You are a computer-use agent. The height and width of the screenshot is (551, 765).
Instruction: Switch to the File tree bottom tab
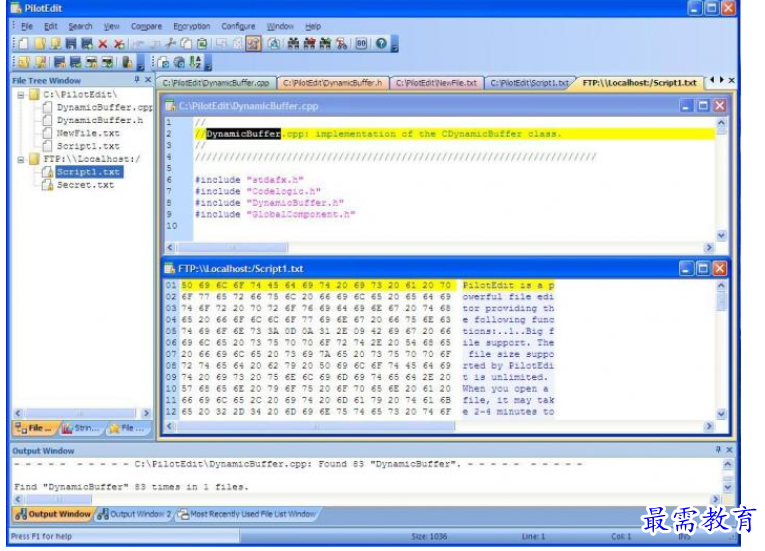click(x=34, y=429)
